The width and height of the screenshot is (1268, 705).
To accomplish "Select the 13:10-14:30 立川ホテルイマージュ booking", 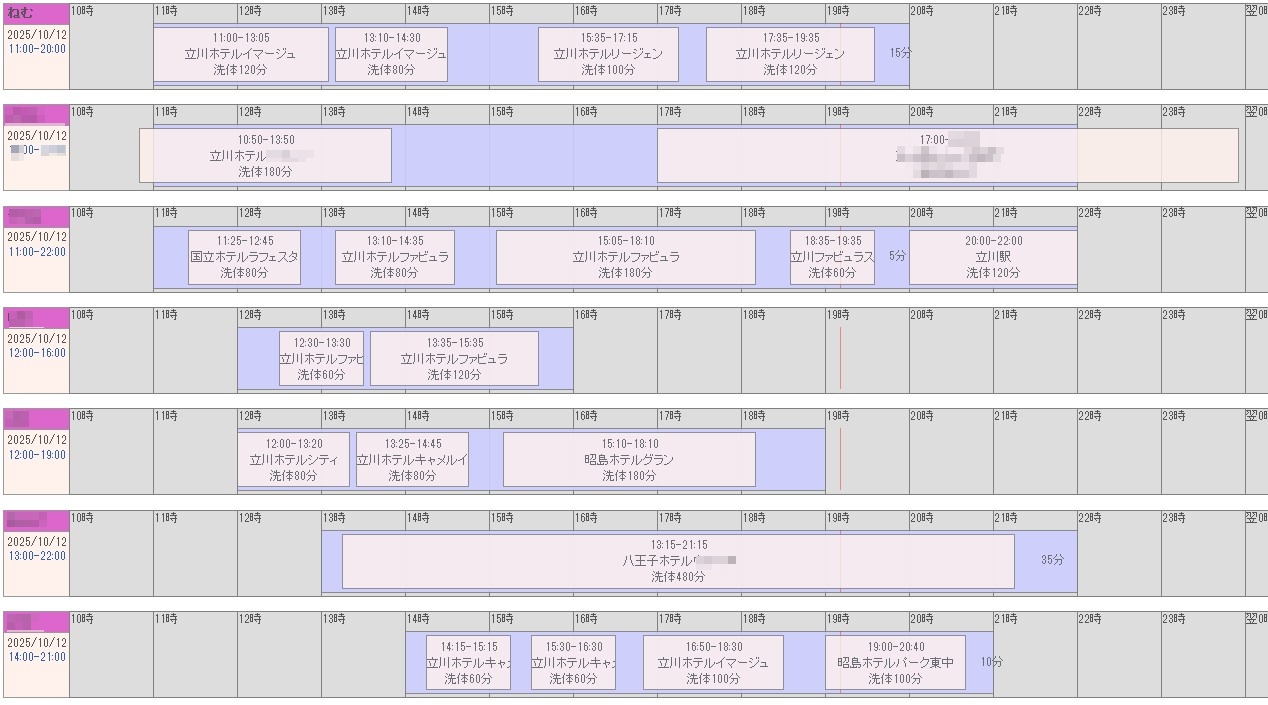I will [391, 54].
